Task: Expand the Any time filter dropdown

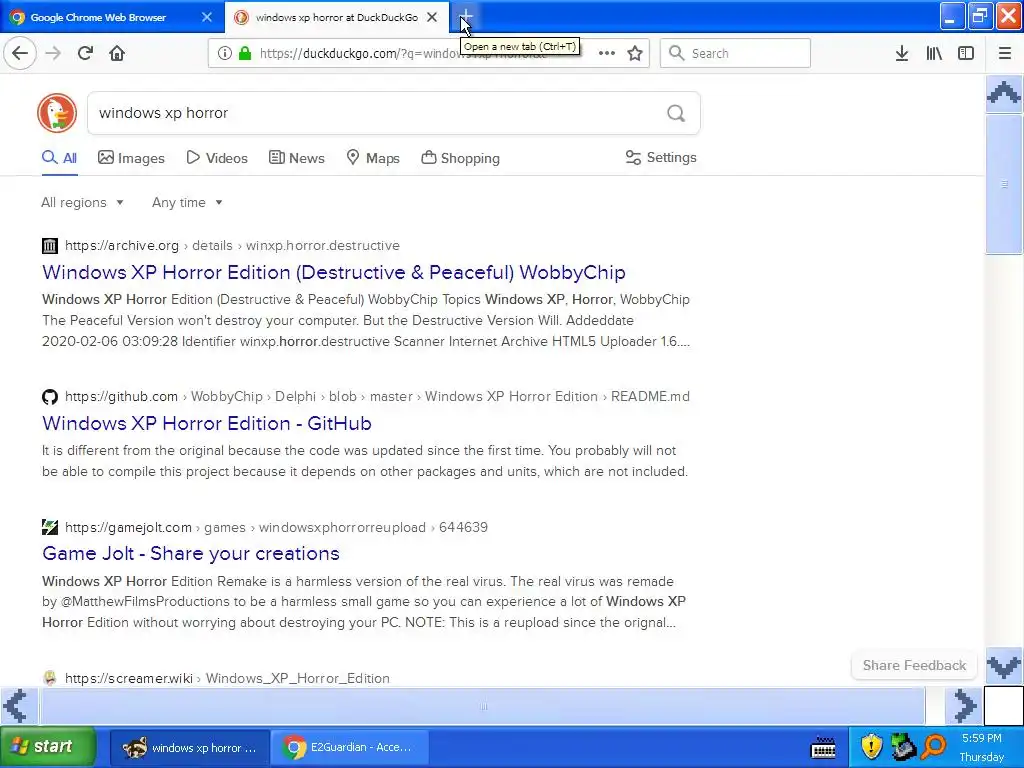Action: click(x=187, y=202)
